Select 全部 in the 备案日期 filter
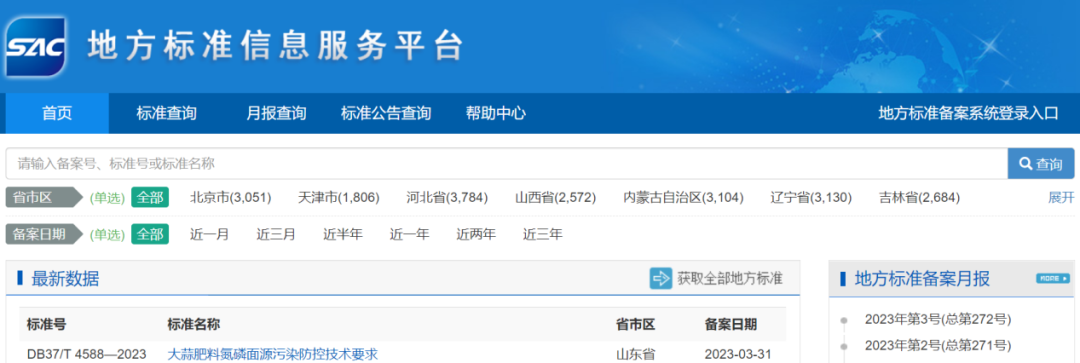The width and height of the screenshot is (1080, 363). [x=150, y=234]
